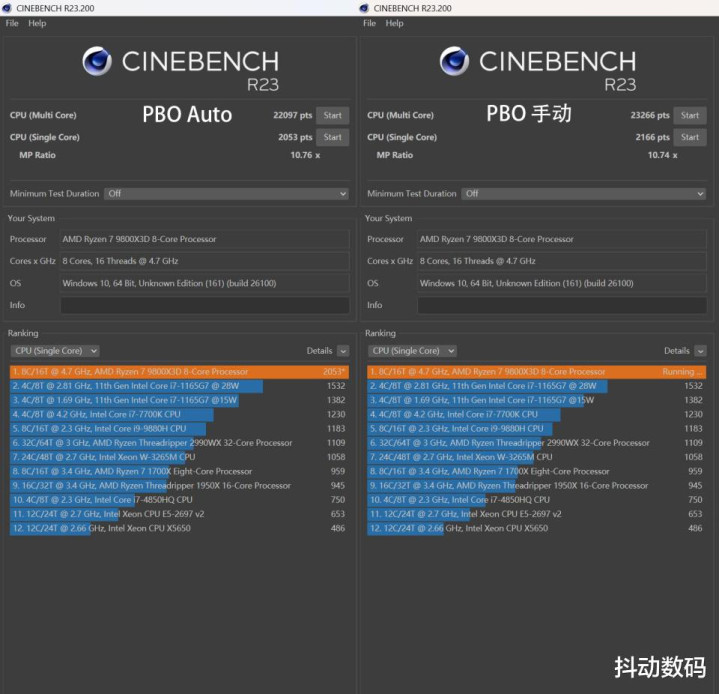Open File menu in left Cinebench window

click(12, 23)
